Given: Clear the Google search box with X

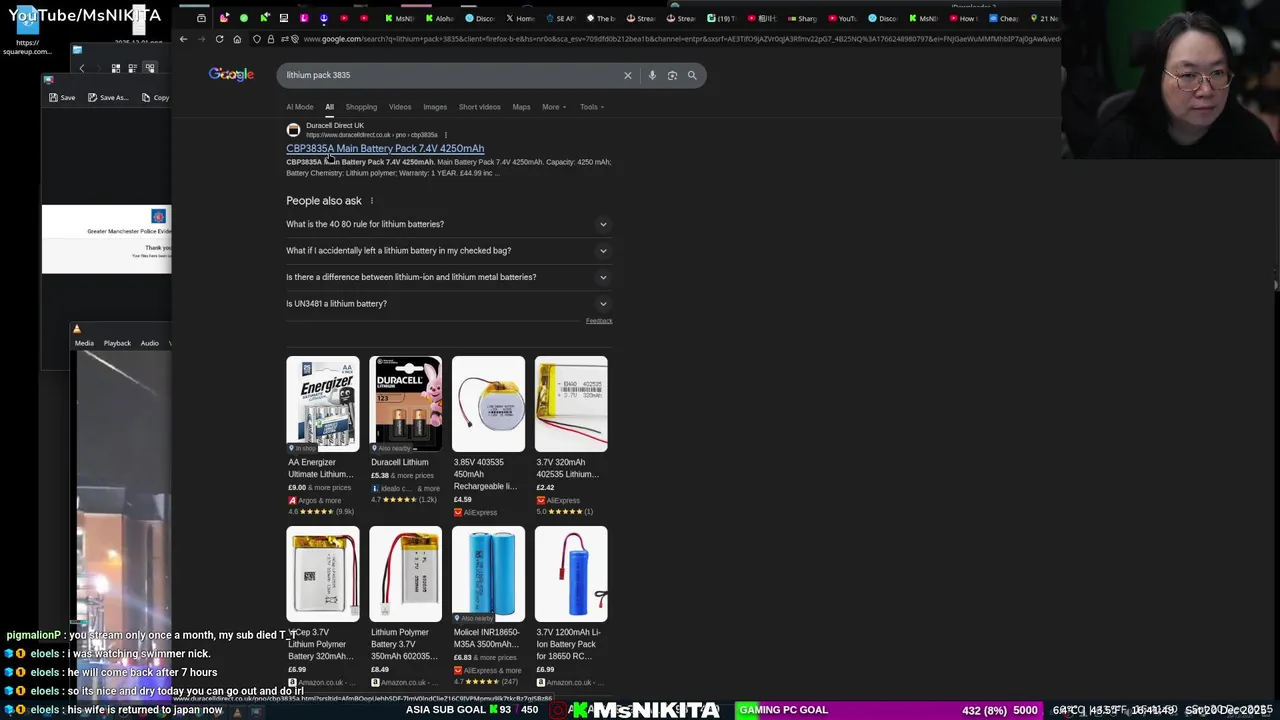Looking at the screenshot, I should click(x=628, y=75).
